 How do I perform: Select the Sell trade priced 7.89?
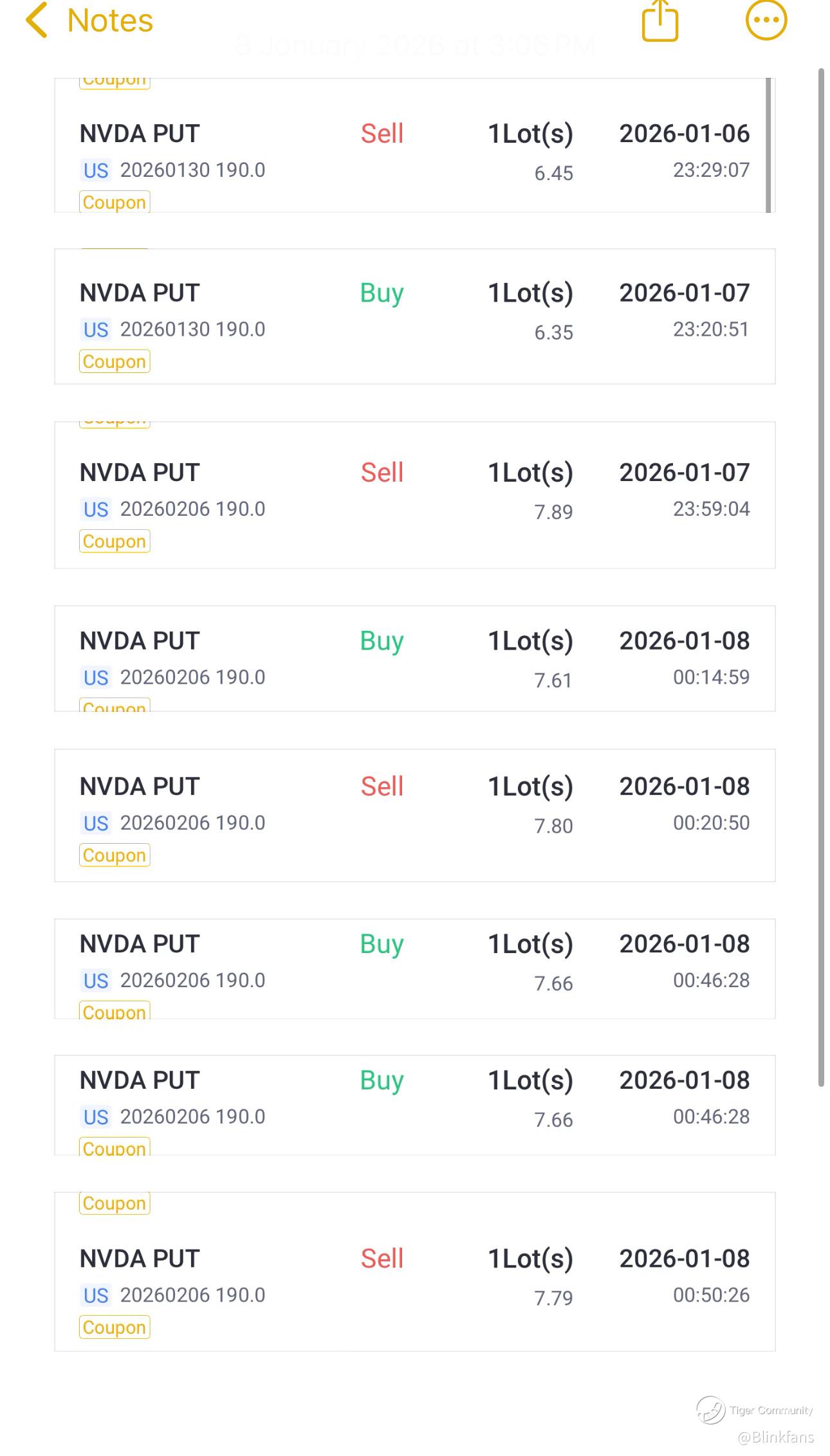(x=414, y=495)
